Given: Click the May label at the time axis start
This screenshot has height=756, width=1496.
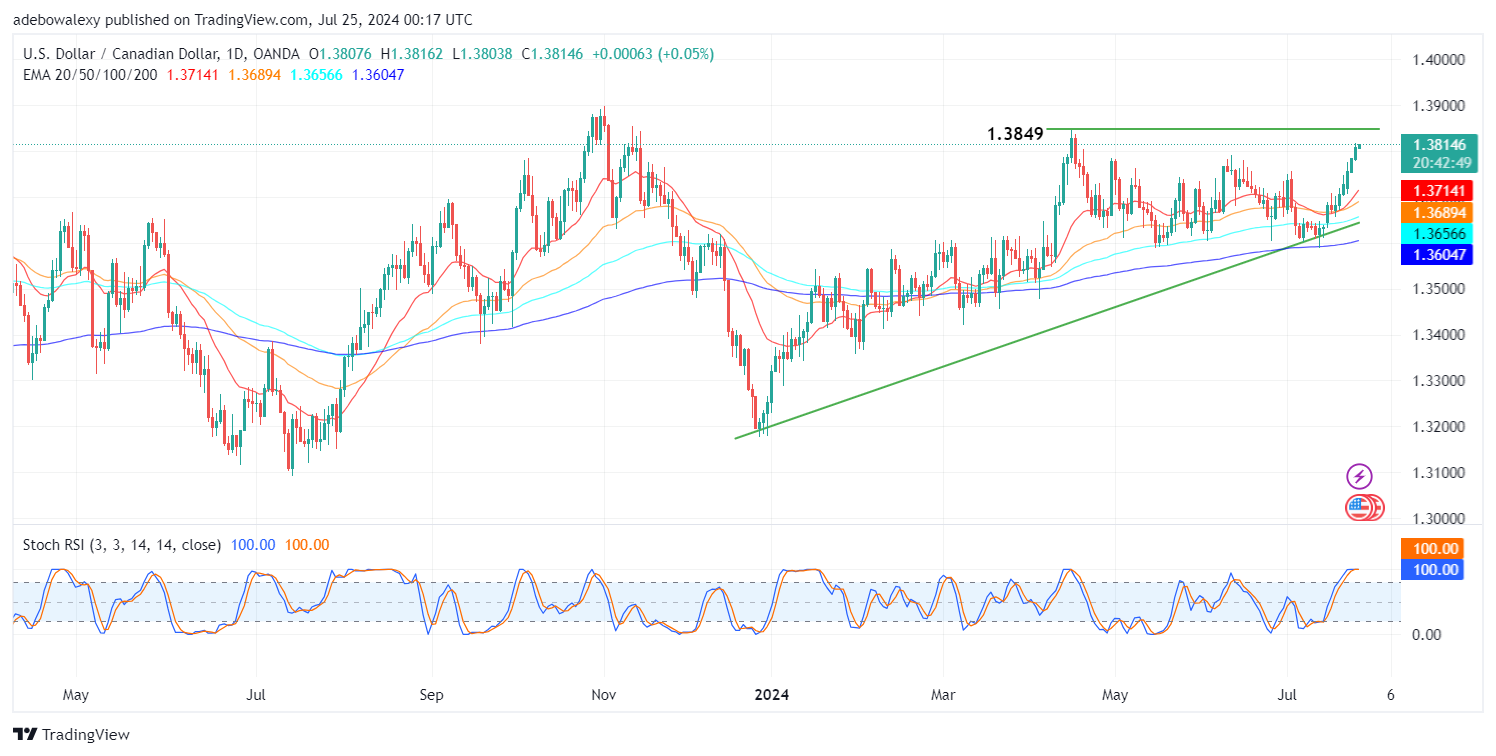Looking at the screenshot, I should tap(76, 693).
